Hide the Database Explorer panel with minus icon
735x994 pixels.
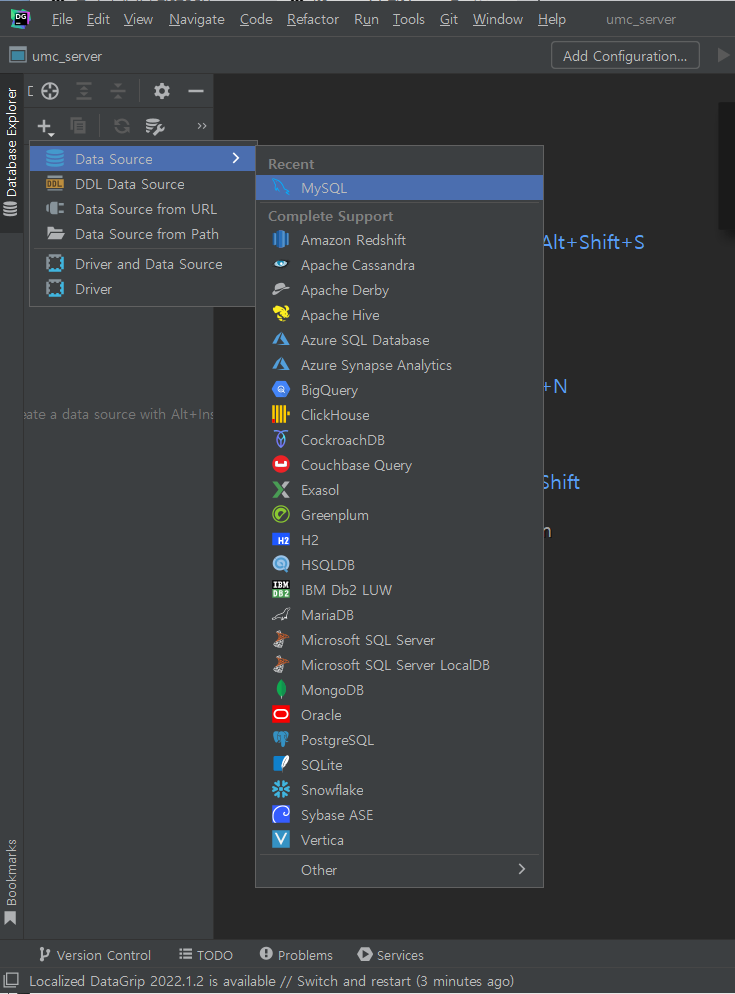coord(196,91)
